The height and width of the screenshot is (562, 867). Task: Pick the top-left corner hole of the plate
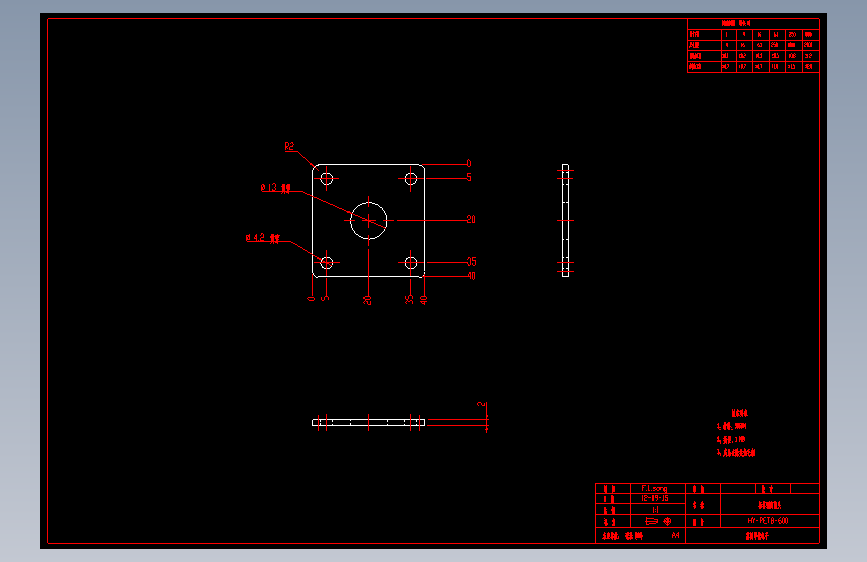pyautogui.click(x=327, y=179)
